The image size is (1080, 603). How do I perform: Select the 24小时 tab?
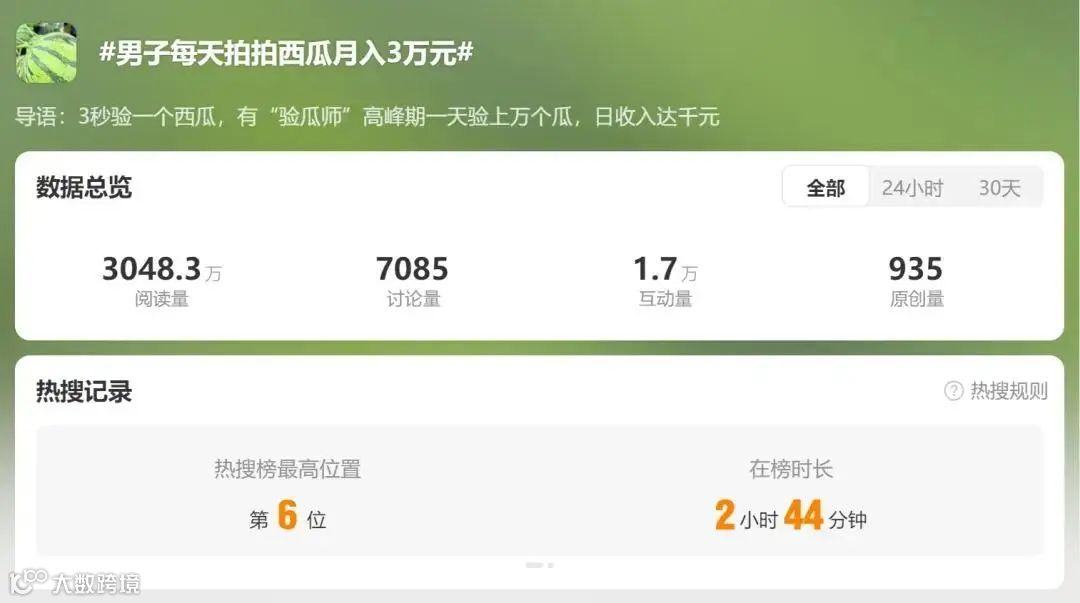coord(913,187)
